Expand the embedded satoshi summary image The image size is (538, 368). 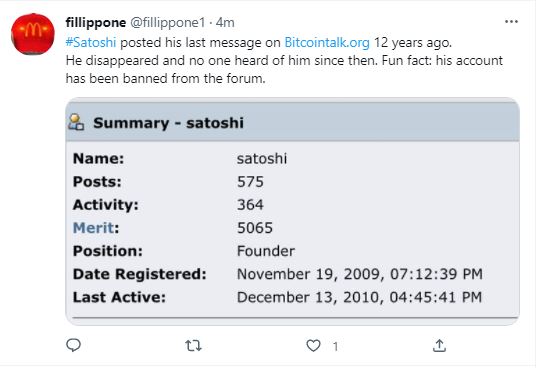tap(292, 212)
